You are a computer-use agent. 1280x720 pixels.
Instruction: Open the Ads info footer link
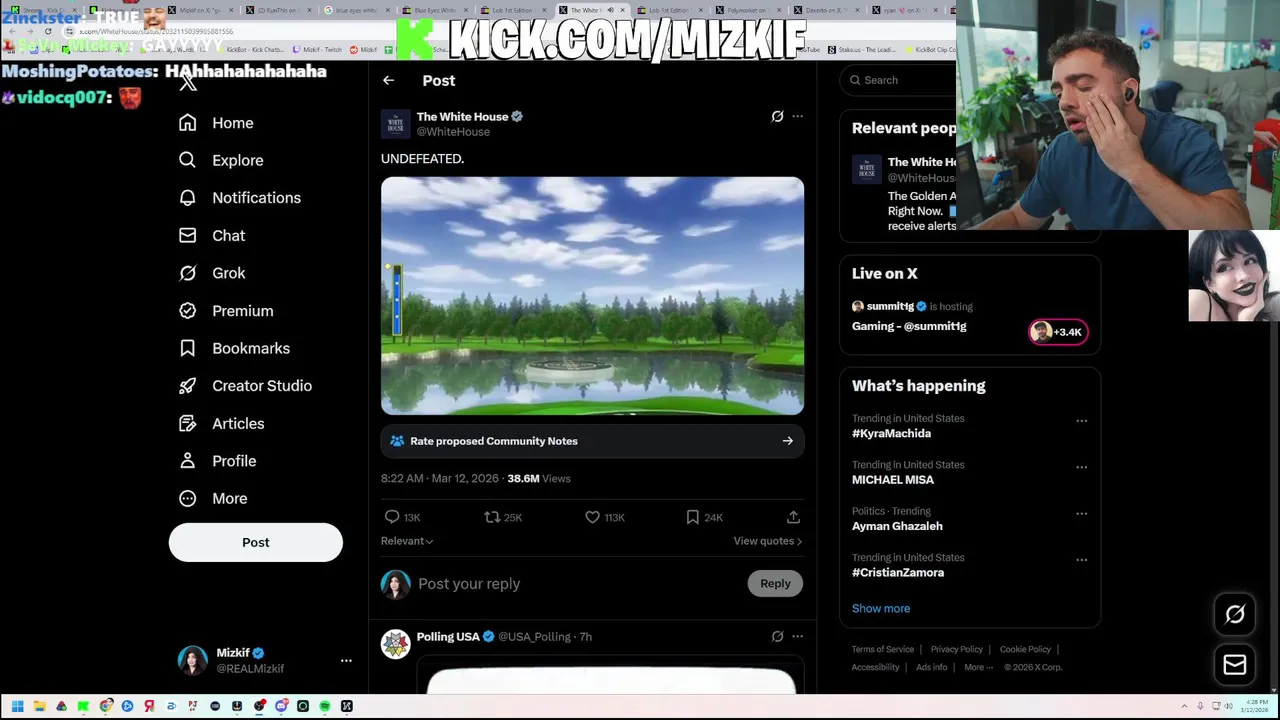931,668
